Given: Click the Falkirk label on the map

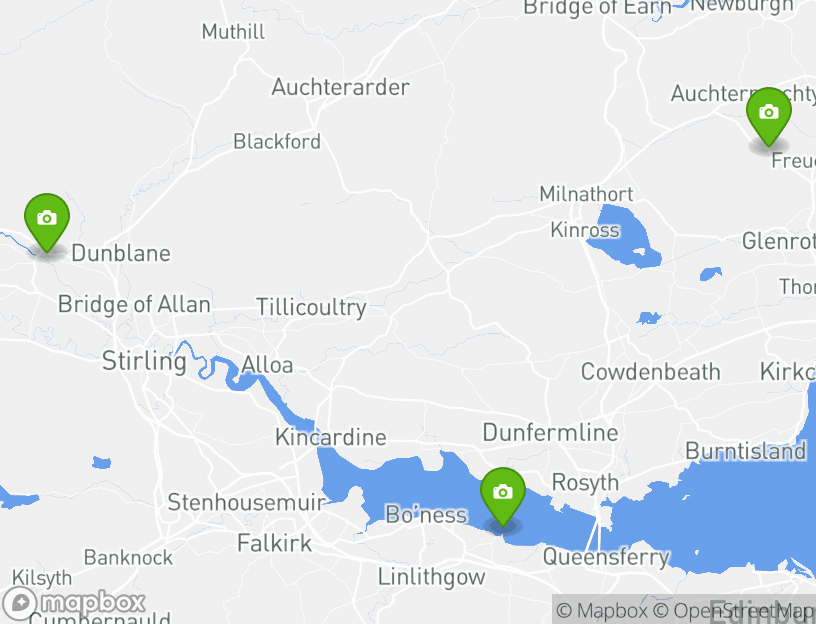Looking at the screenshot, I should tap(274, 543).
